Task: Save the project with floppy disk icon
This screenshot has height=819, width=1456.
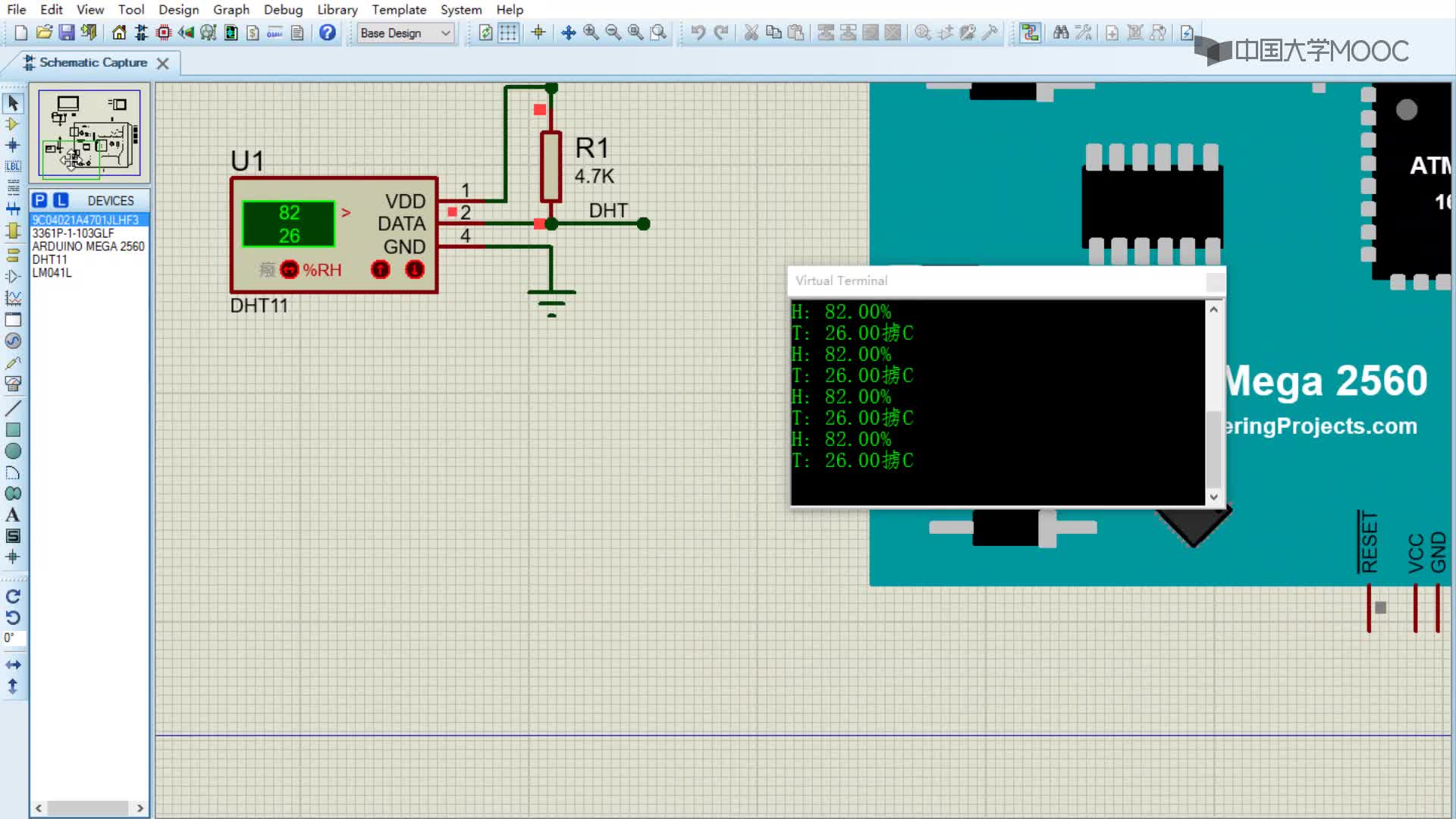Action: point(67,33)
